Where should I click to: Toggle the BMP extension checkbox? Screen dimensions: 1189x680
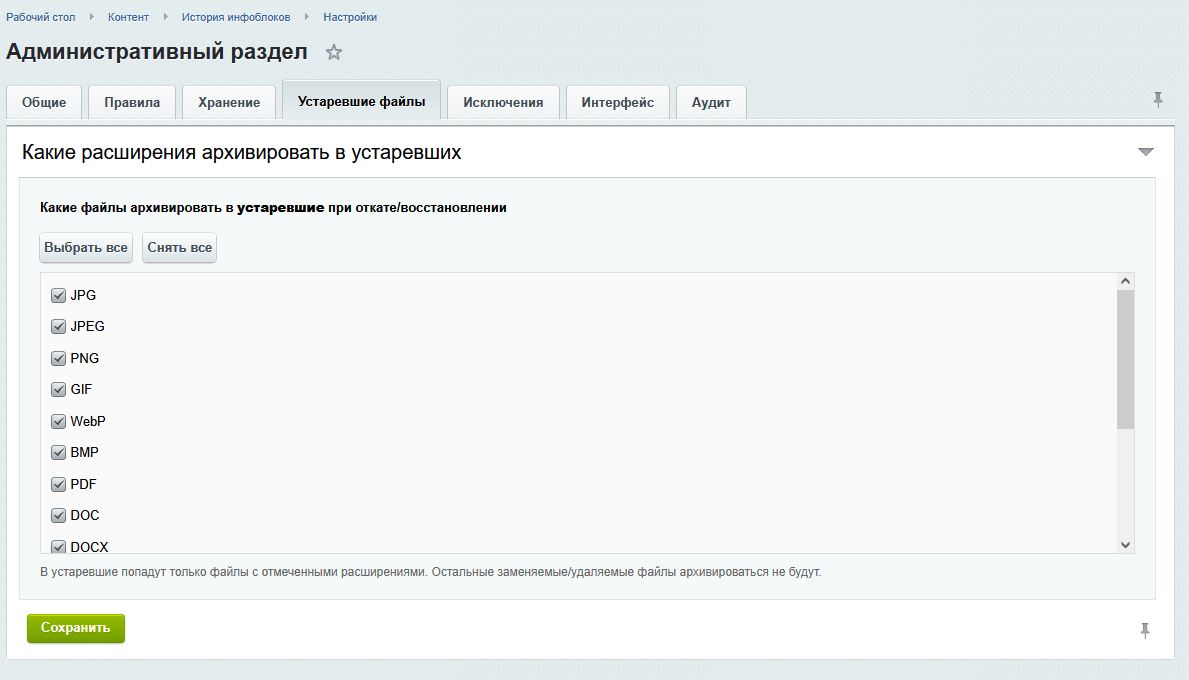pos(58,452)
